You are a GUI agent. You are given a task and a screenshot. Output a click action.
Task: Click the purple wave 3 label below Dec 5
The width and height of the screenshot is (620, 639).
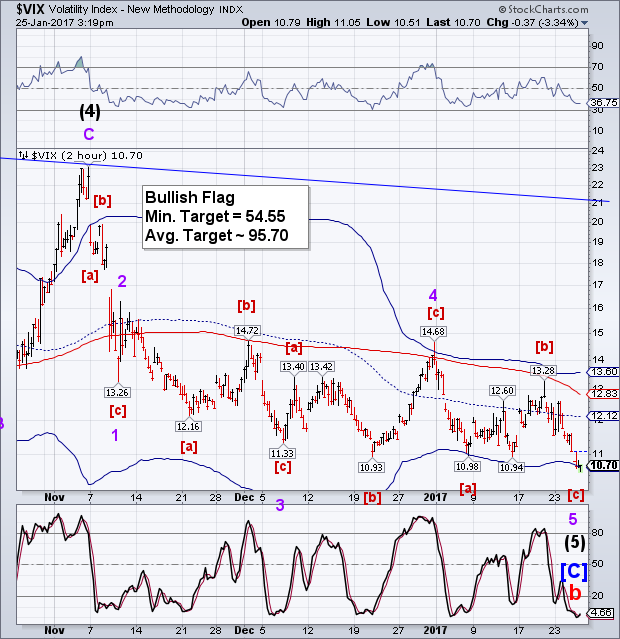coord(280,506)
